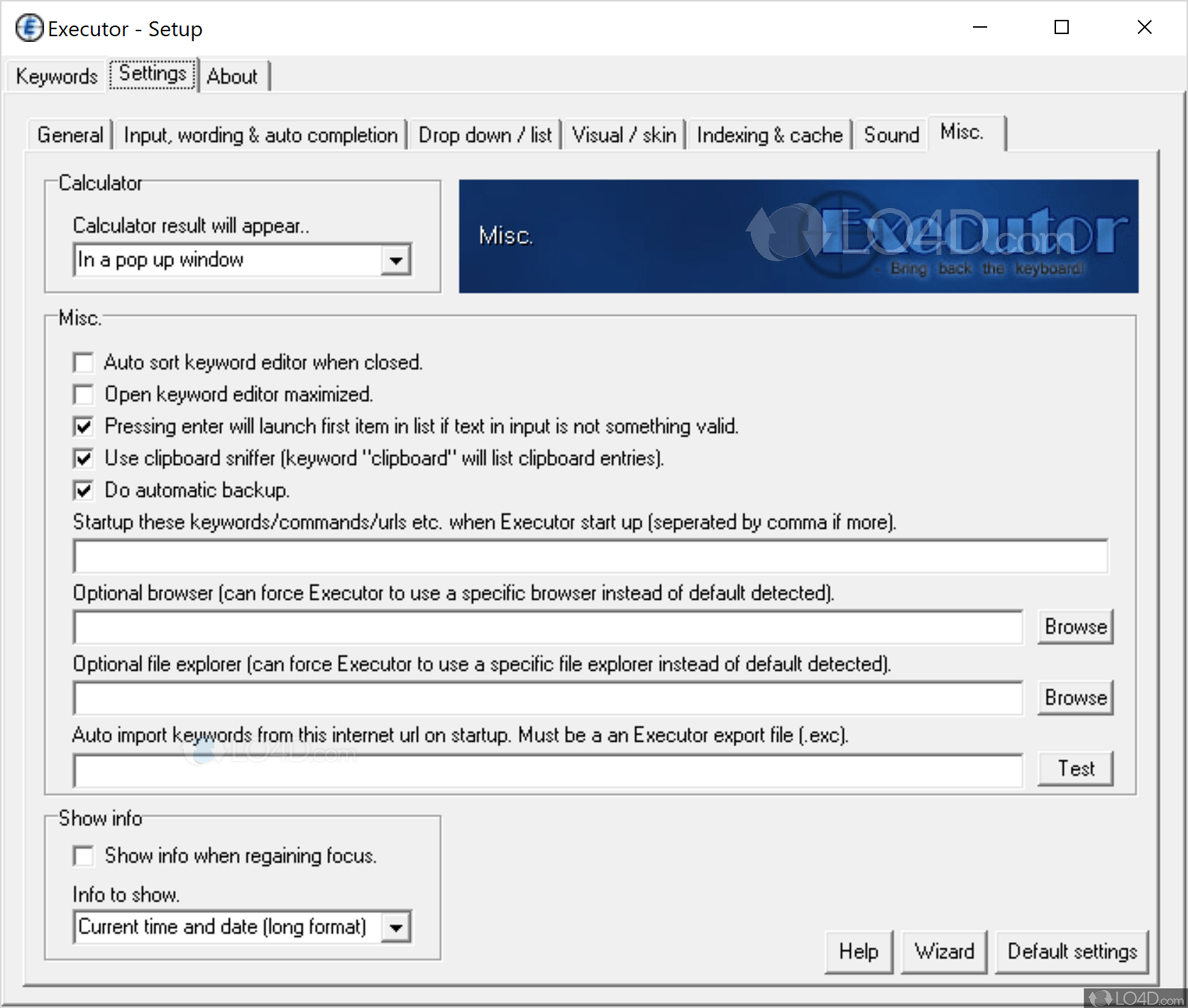Expand the Calculator result dropdown
This screenshot has height=1008, width=1188.
(396, 261)
